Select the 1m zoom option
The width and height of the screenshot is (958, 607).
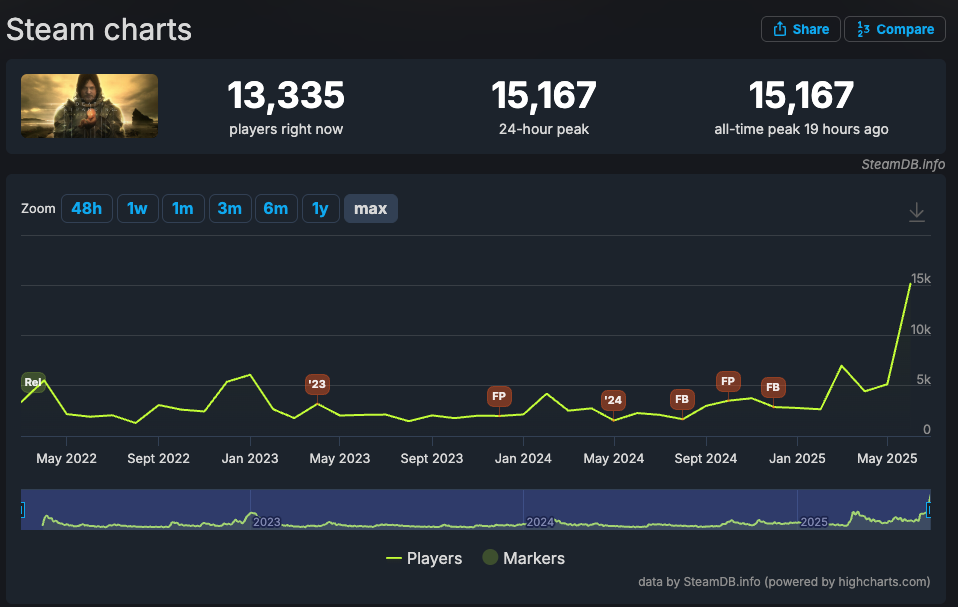pos(183,208)
